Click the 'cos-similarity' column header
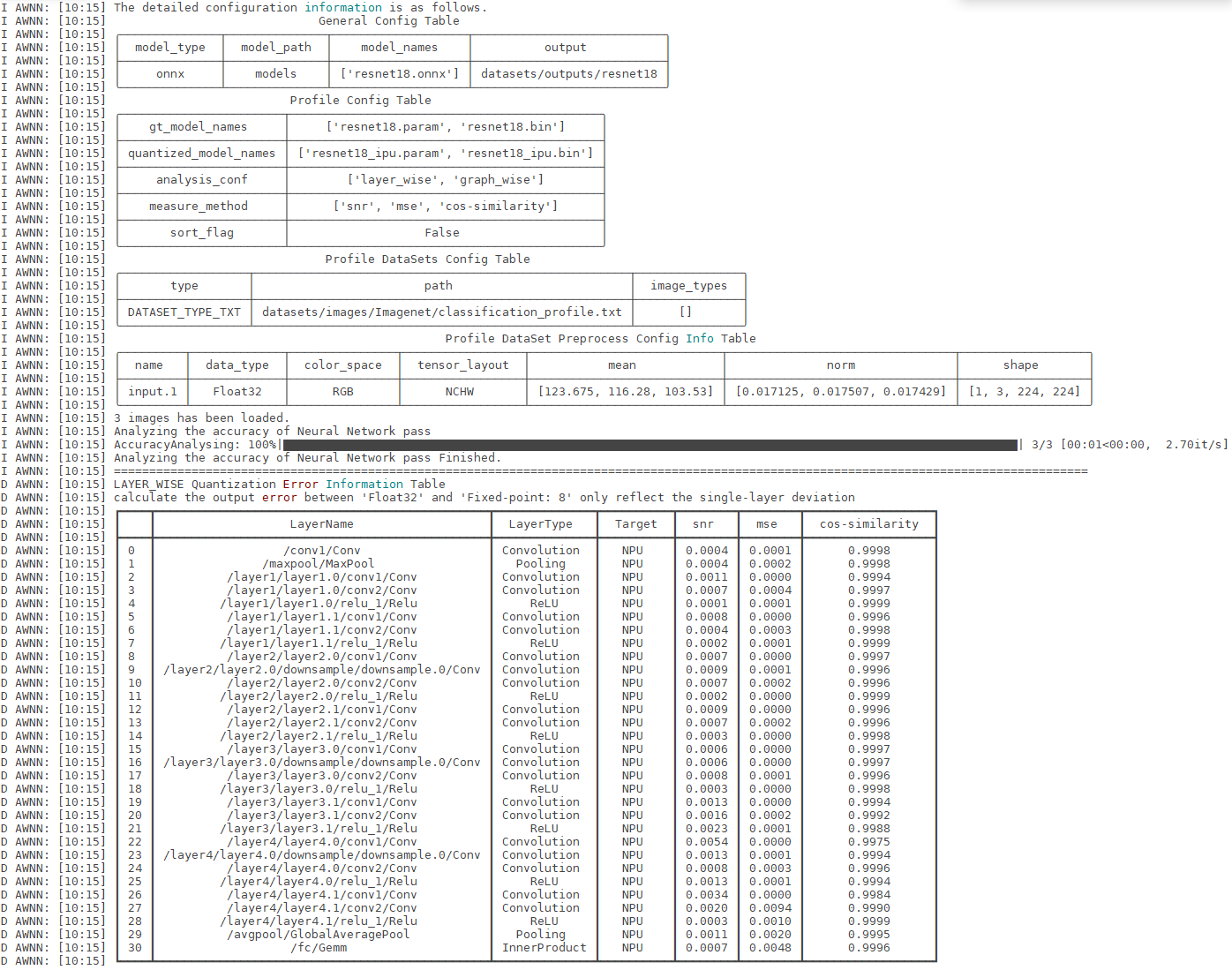This screenshot has width=1232, height=970. (x=869, y=524)
